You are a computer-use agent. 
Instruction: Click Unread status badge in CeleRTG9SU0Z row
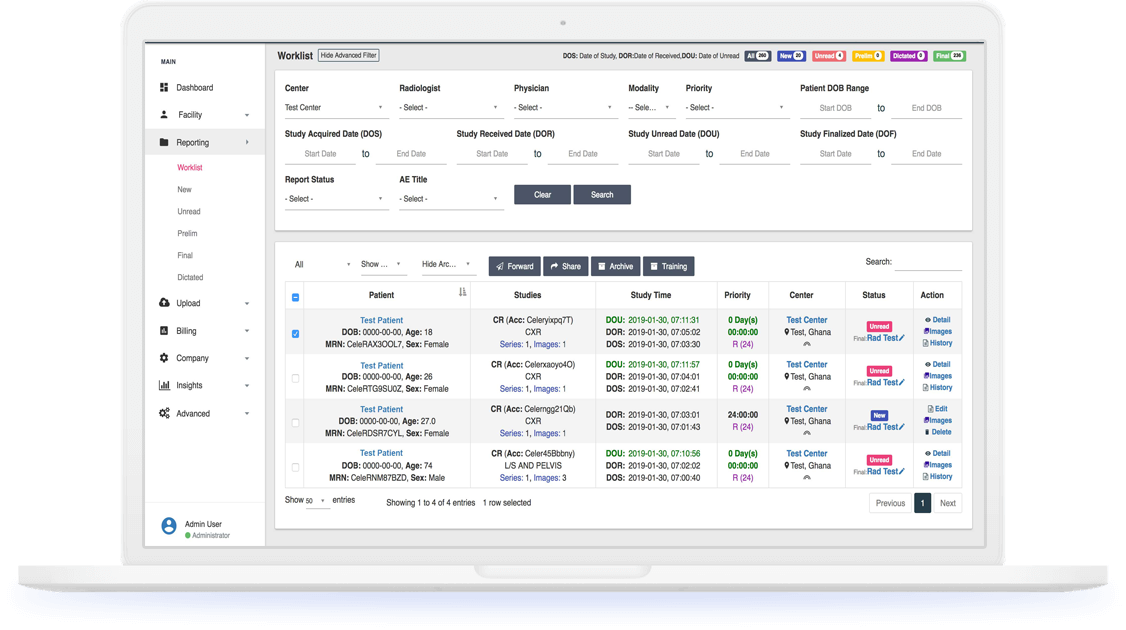(x=879, y=371)
